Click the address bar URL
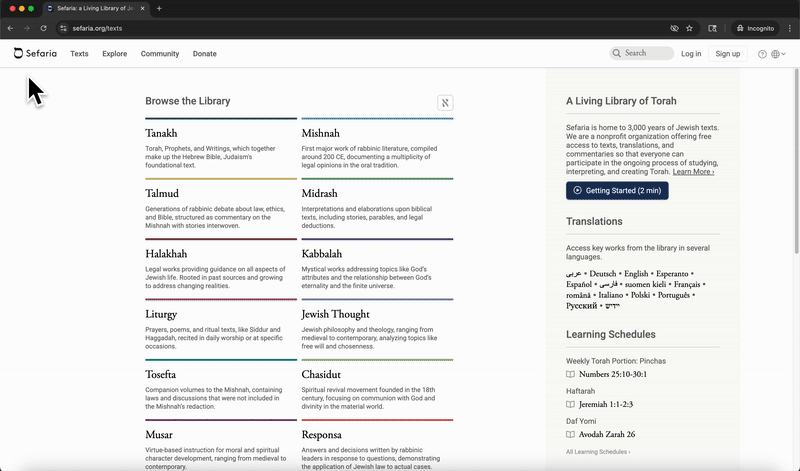 click(97, 29)
